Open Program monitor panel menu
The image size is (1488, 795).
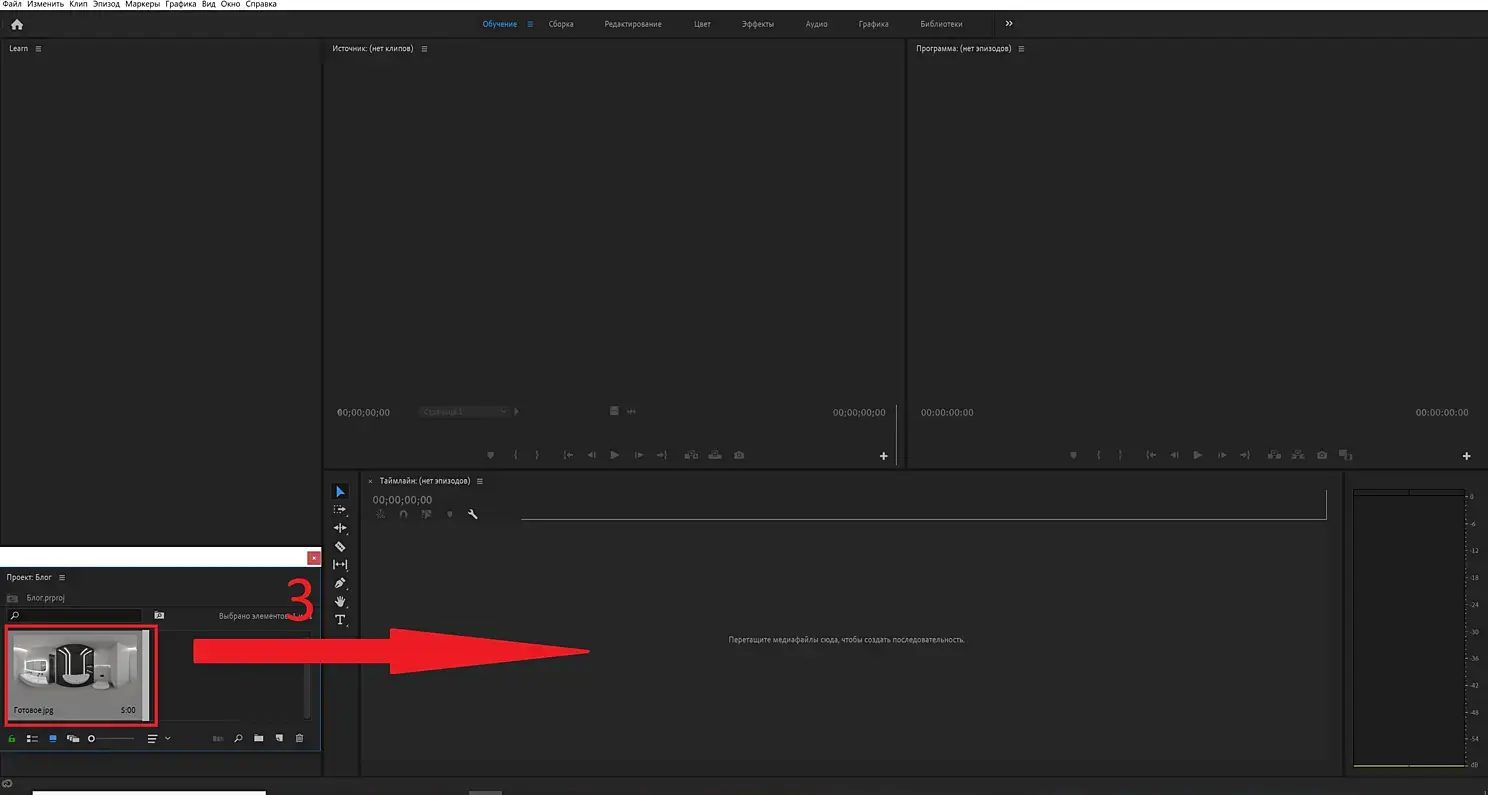(x=1021, y=49)
